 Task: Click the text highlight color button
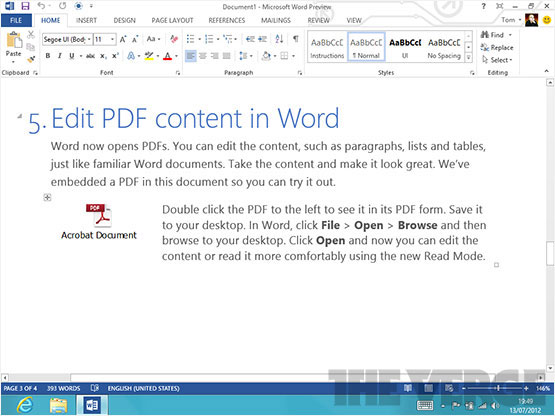point(149,56)
